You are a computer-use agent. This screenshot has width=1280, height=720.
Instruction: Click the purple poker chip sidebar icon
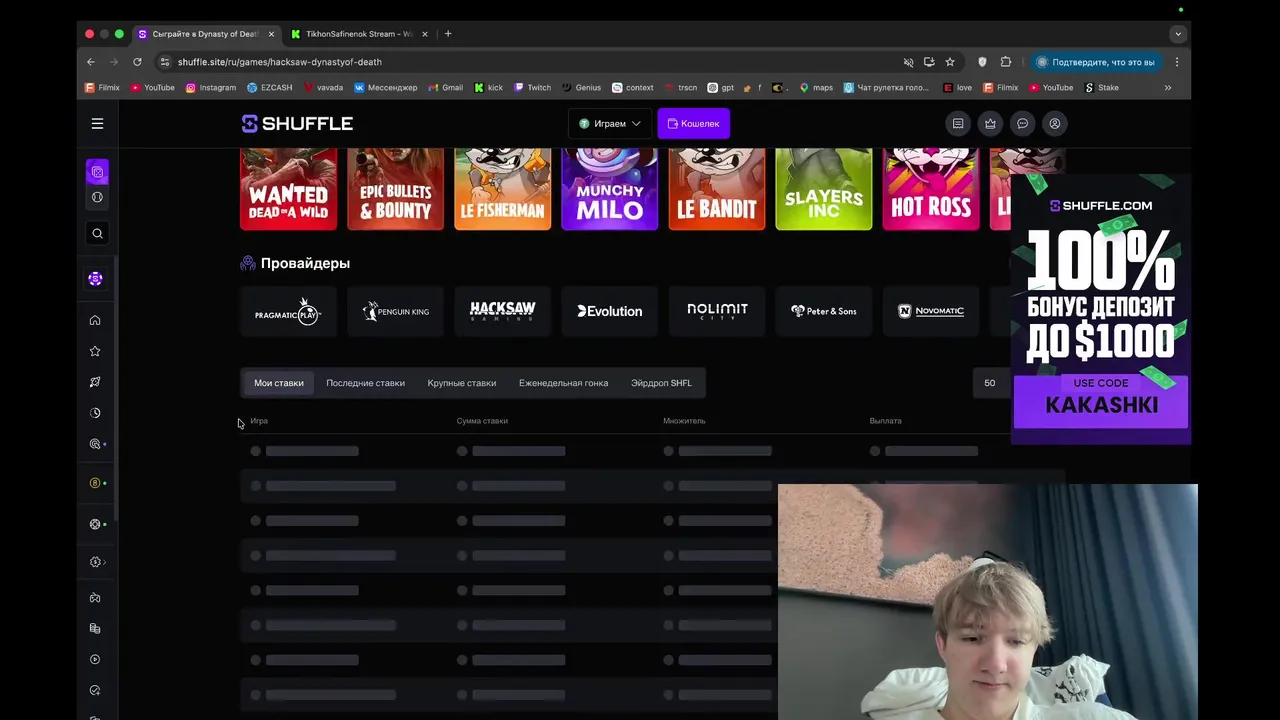click(95, 279)
